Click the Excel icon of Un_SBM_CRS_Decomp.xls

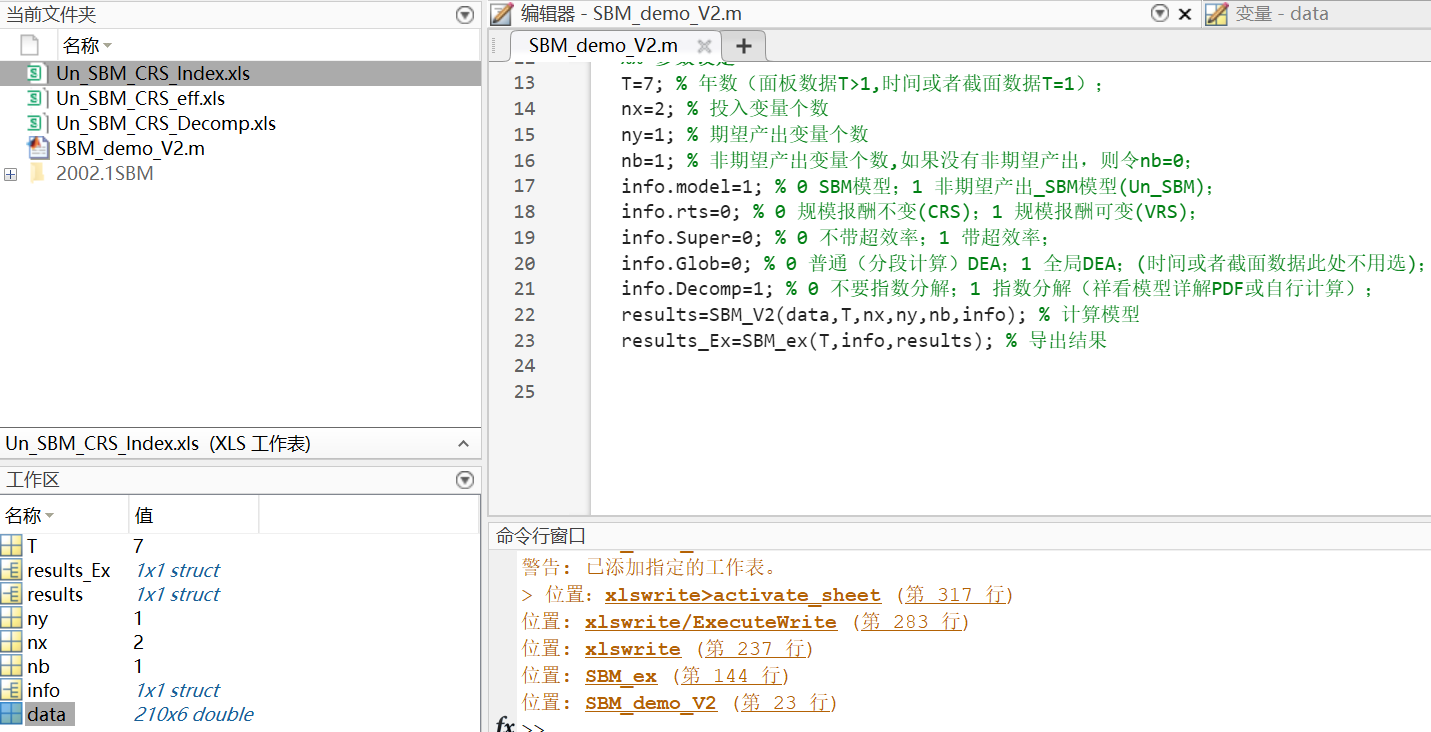(x=38, y=123)
